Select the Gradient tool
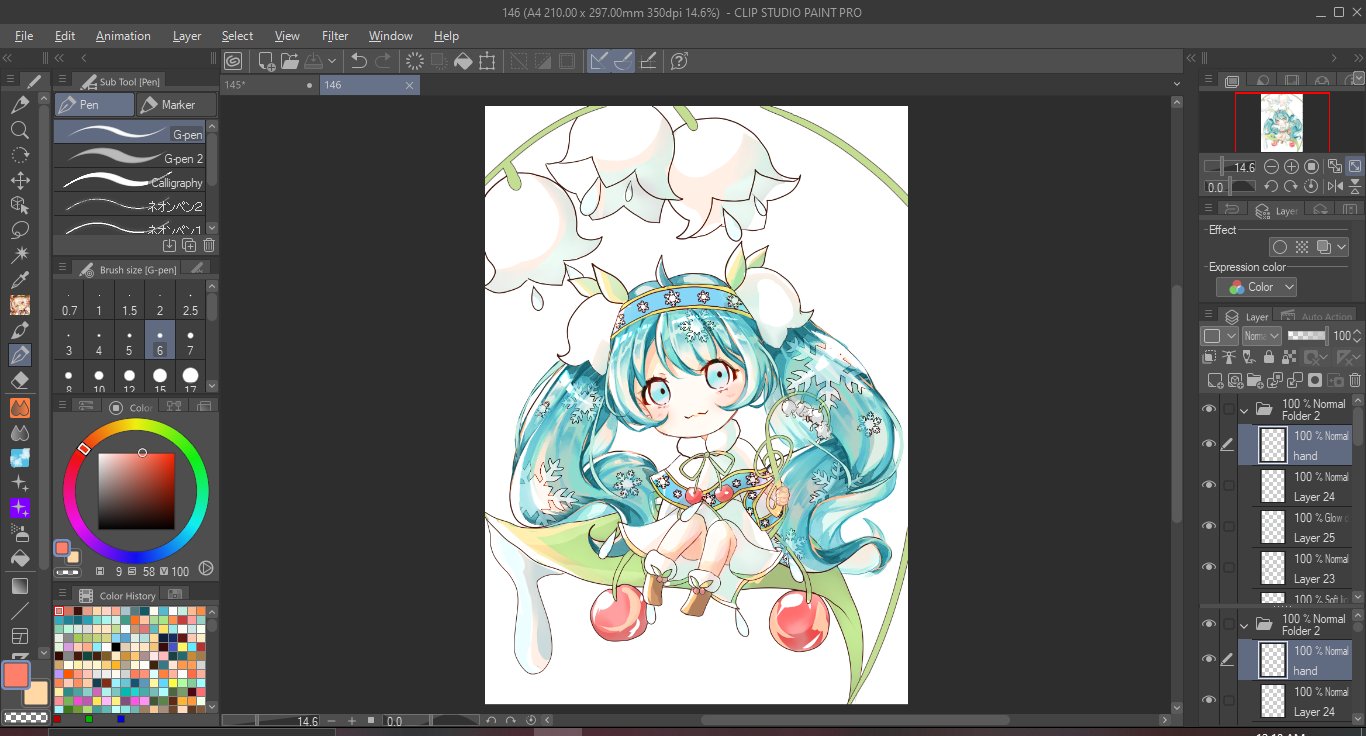1366x736 pixels. [x=19, y=586]
